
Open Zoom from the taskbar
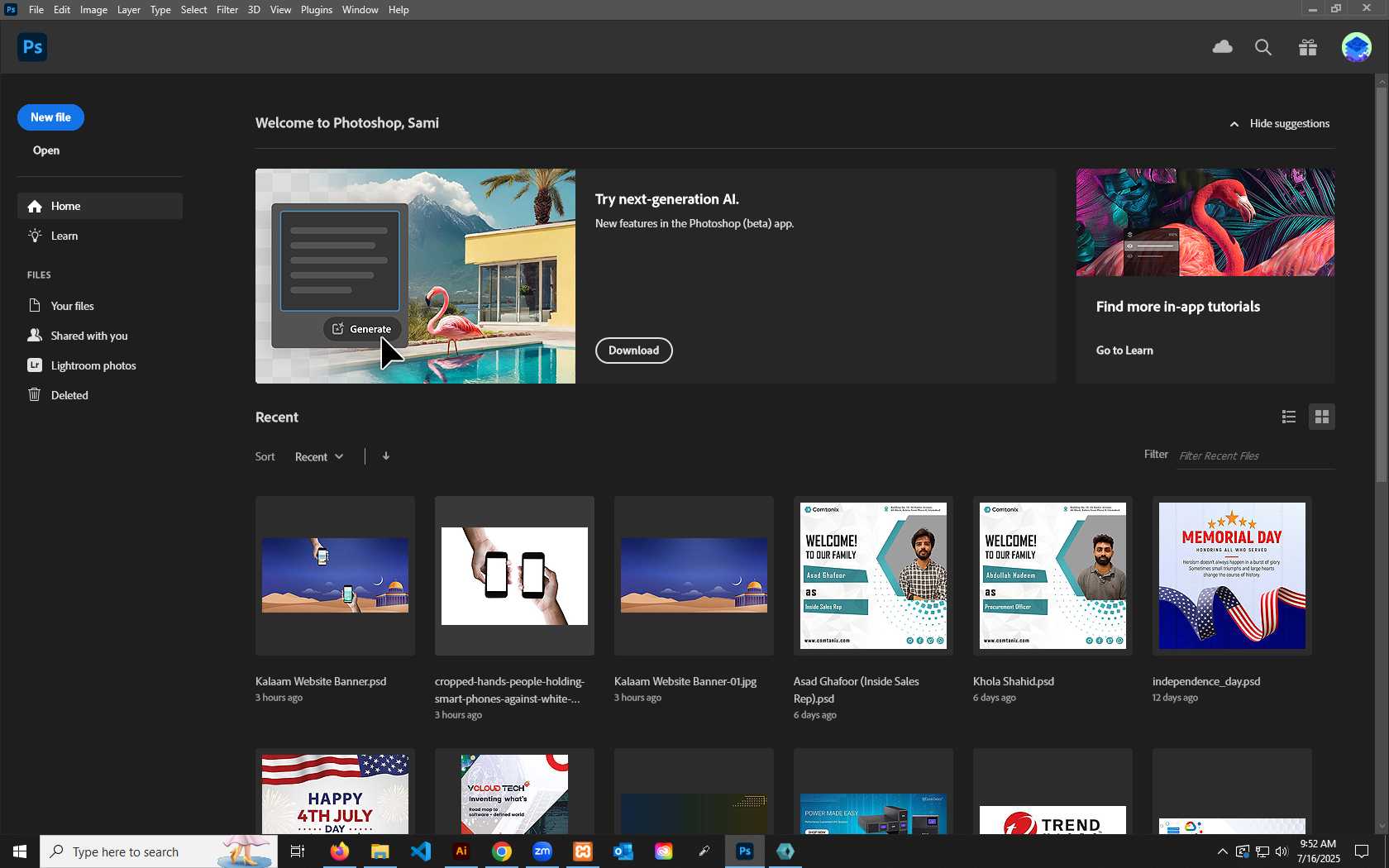click(x=542, y=851)
